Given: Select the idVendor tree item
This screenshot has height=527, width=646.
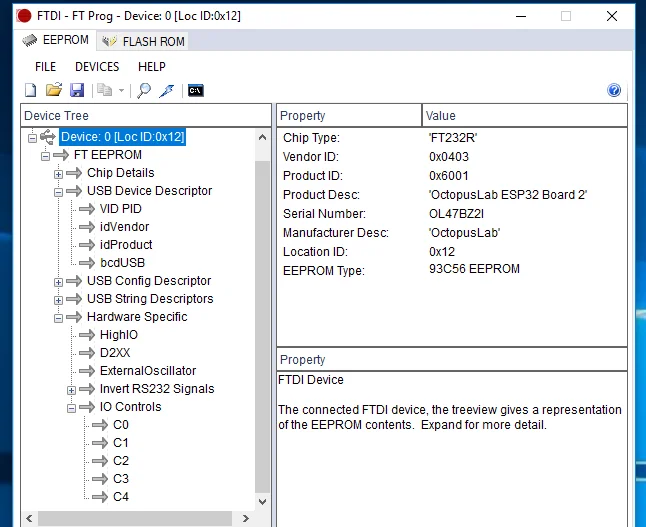Looking at the screenshot, I should [x=124, y=227].
